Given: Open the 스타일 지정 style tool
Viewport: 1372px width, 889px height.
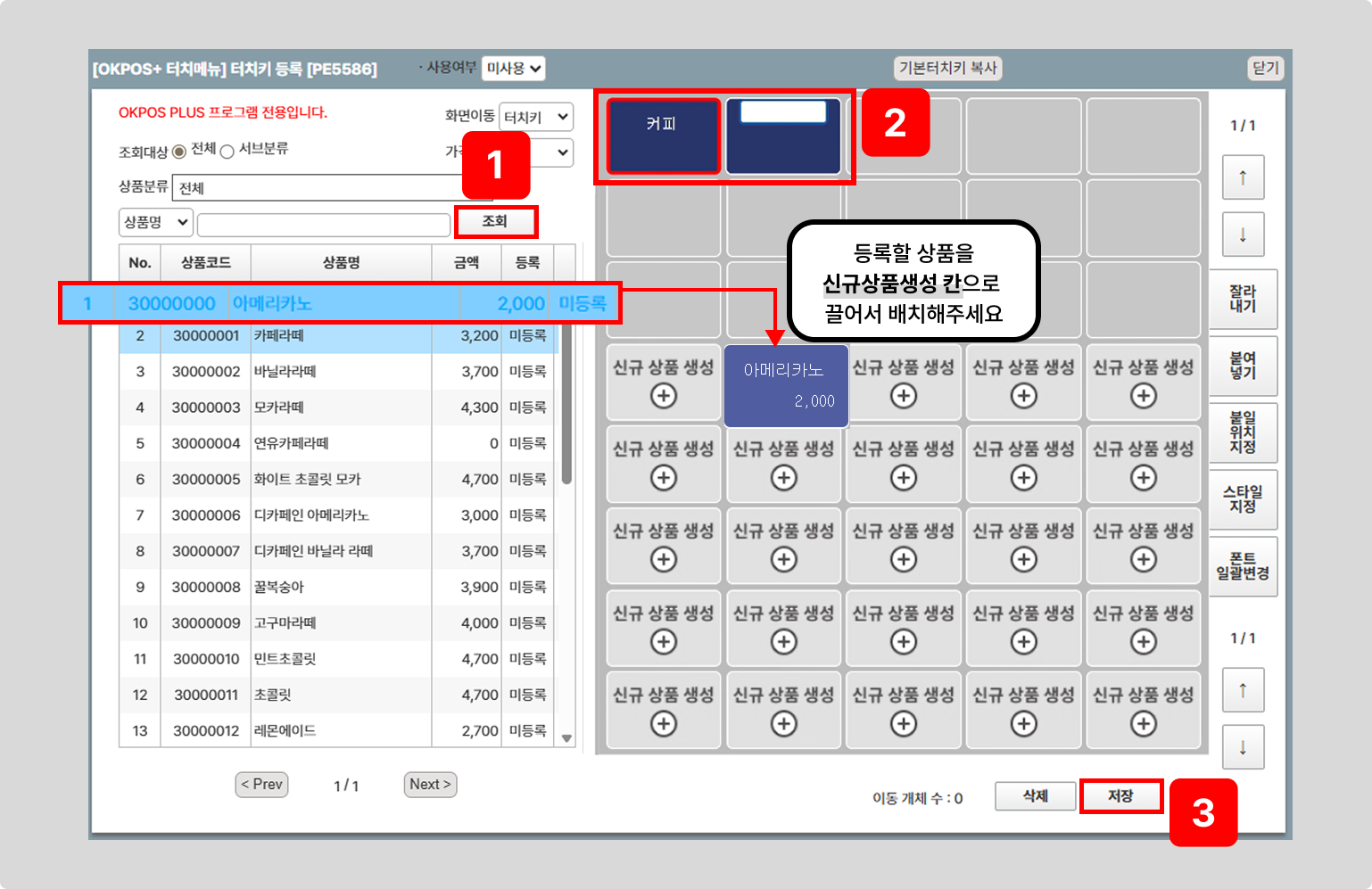Looking at the screenshot, I should pyautogui.click(x=1243, y=499).
